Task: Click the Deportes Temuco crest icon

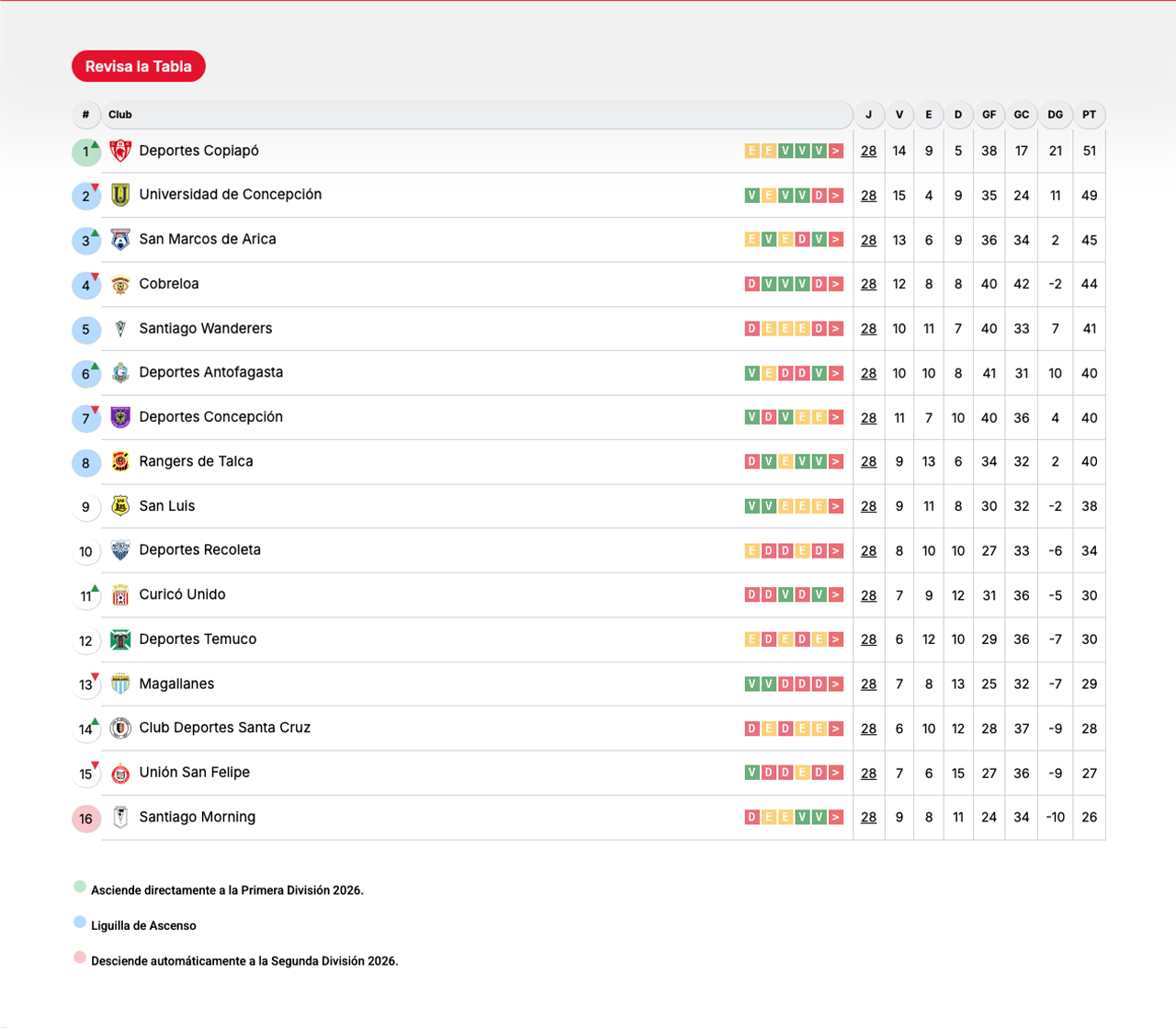Action: (x=120, y=639)
